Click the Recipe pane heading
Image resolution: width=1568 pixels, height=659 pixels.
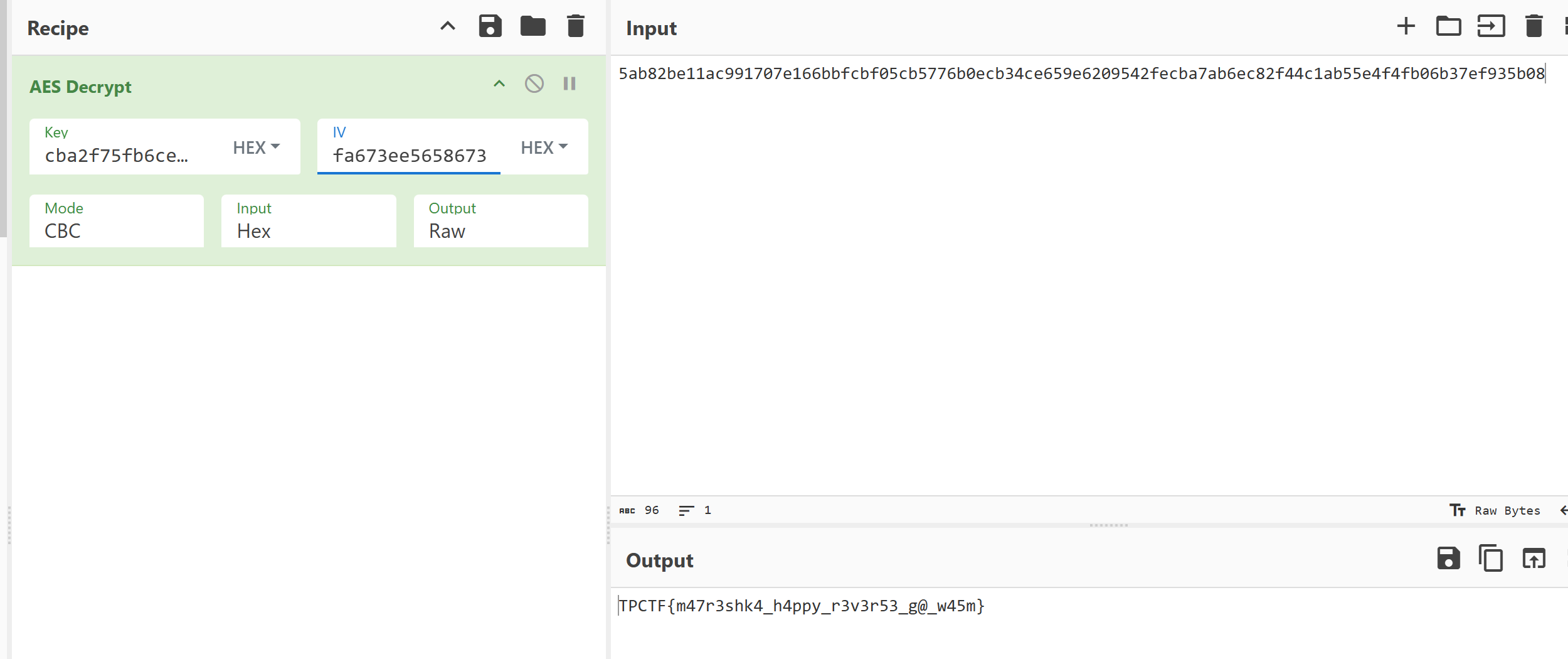point(58,28)
